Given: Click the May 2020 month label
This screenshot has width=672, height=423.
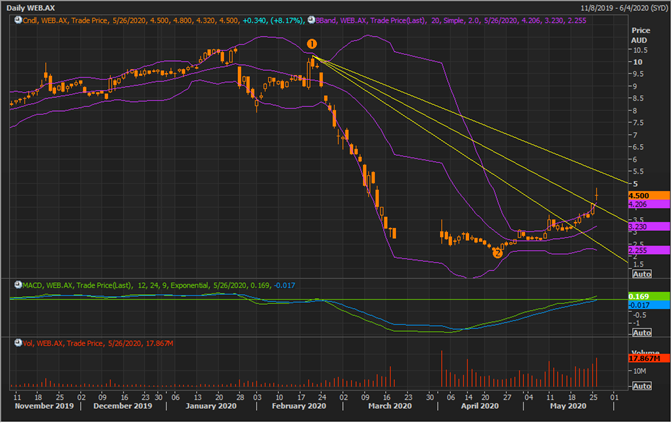Looking at the screenshot, I should tap(568, 405).
